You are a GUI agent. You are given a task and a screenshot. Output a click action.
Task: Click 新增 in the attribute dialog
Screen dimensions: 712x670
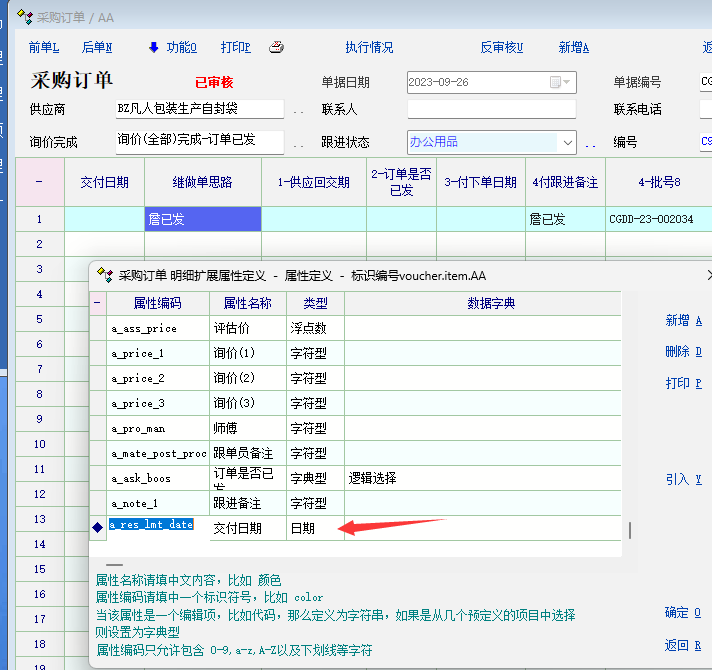pyautogui.click(x=683, y=321)
